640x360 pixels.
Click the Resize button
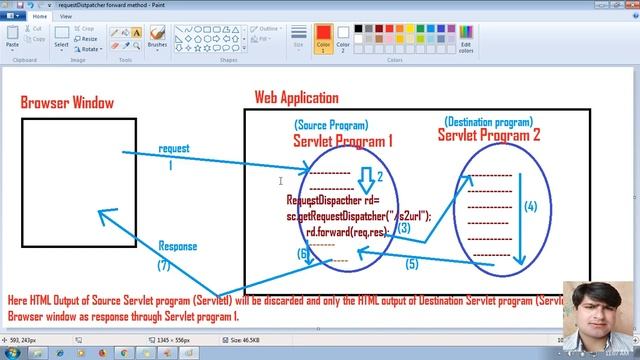pos(86,39)
